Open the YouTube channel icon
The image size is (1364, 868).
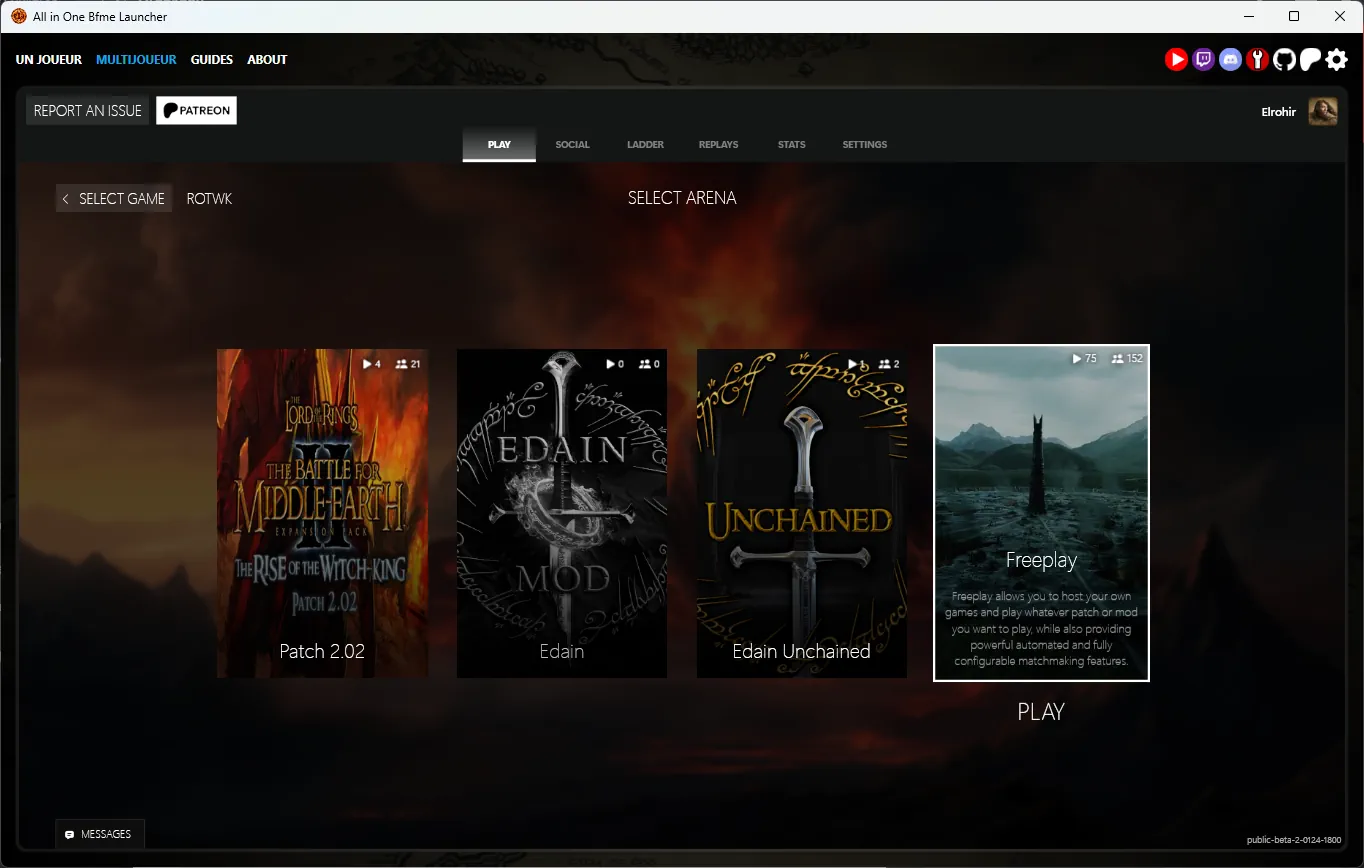coord(1176,60)
